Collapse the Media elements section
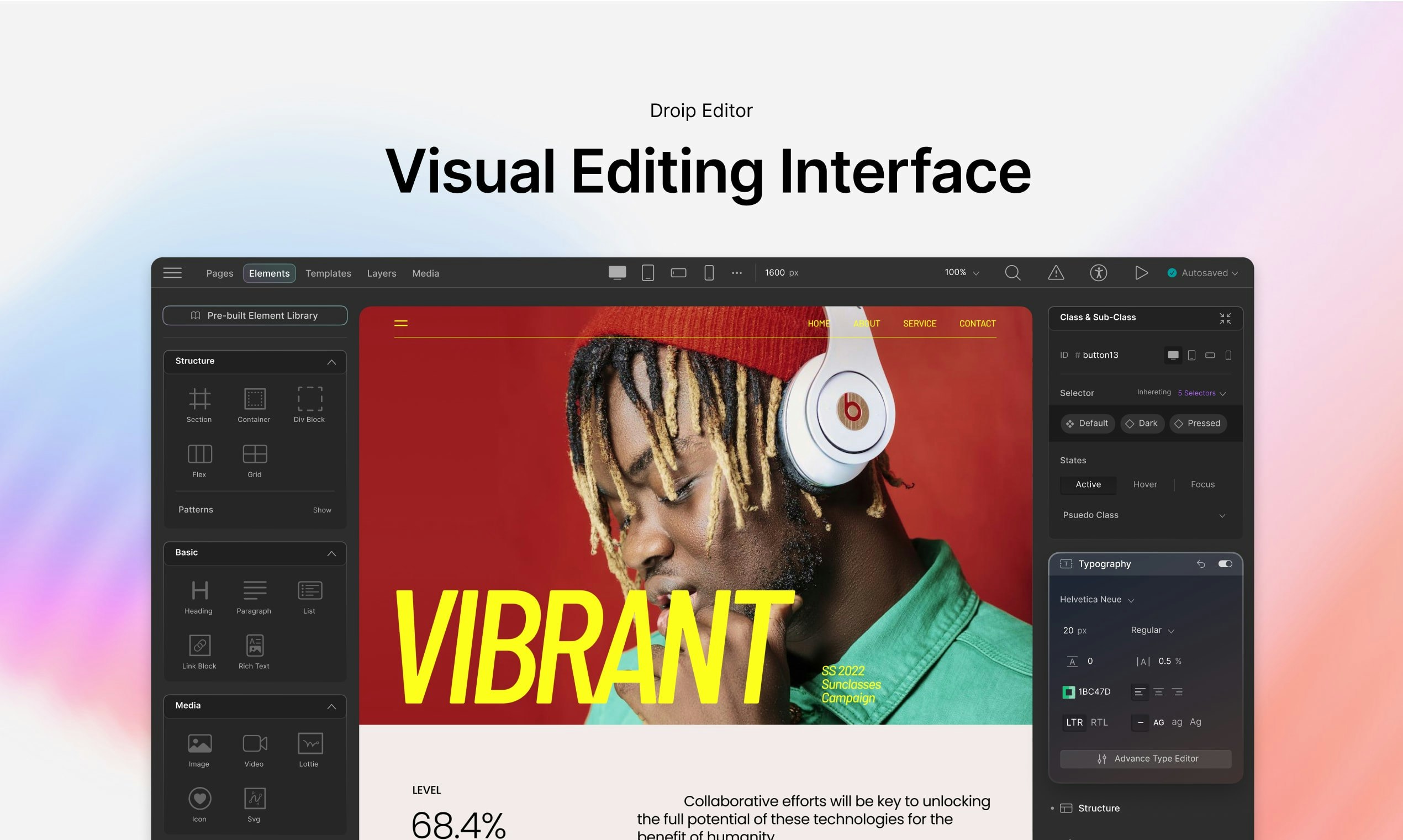 click(331, 706)
